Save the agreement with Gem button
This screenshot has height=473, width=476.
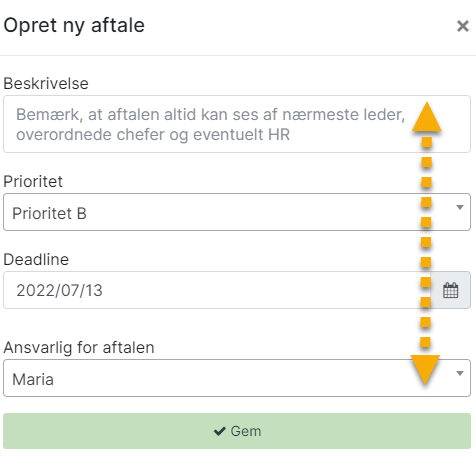pos(237,431)
